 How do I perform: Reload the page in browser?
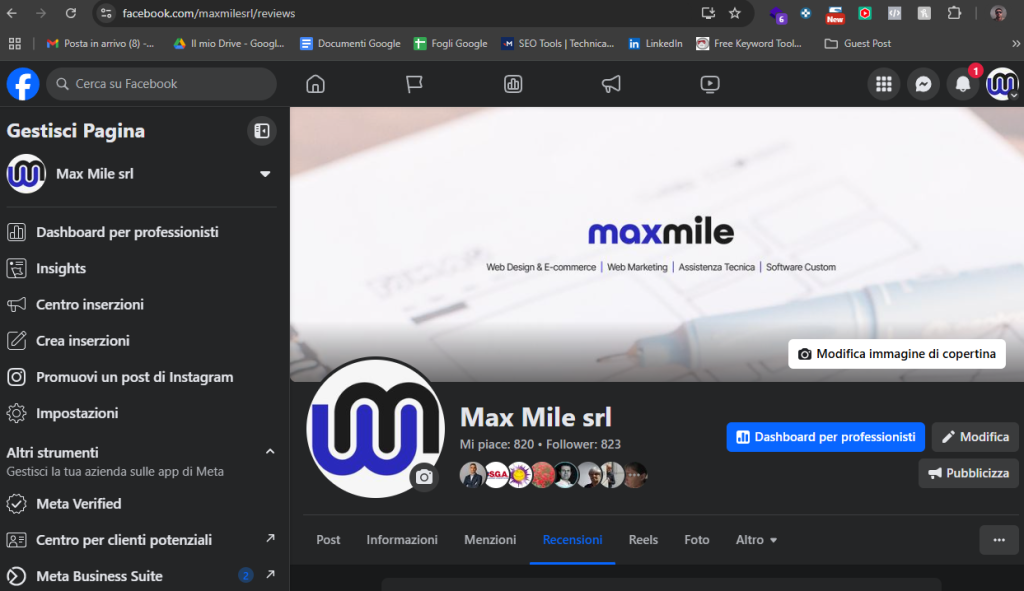point(71,13)
